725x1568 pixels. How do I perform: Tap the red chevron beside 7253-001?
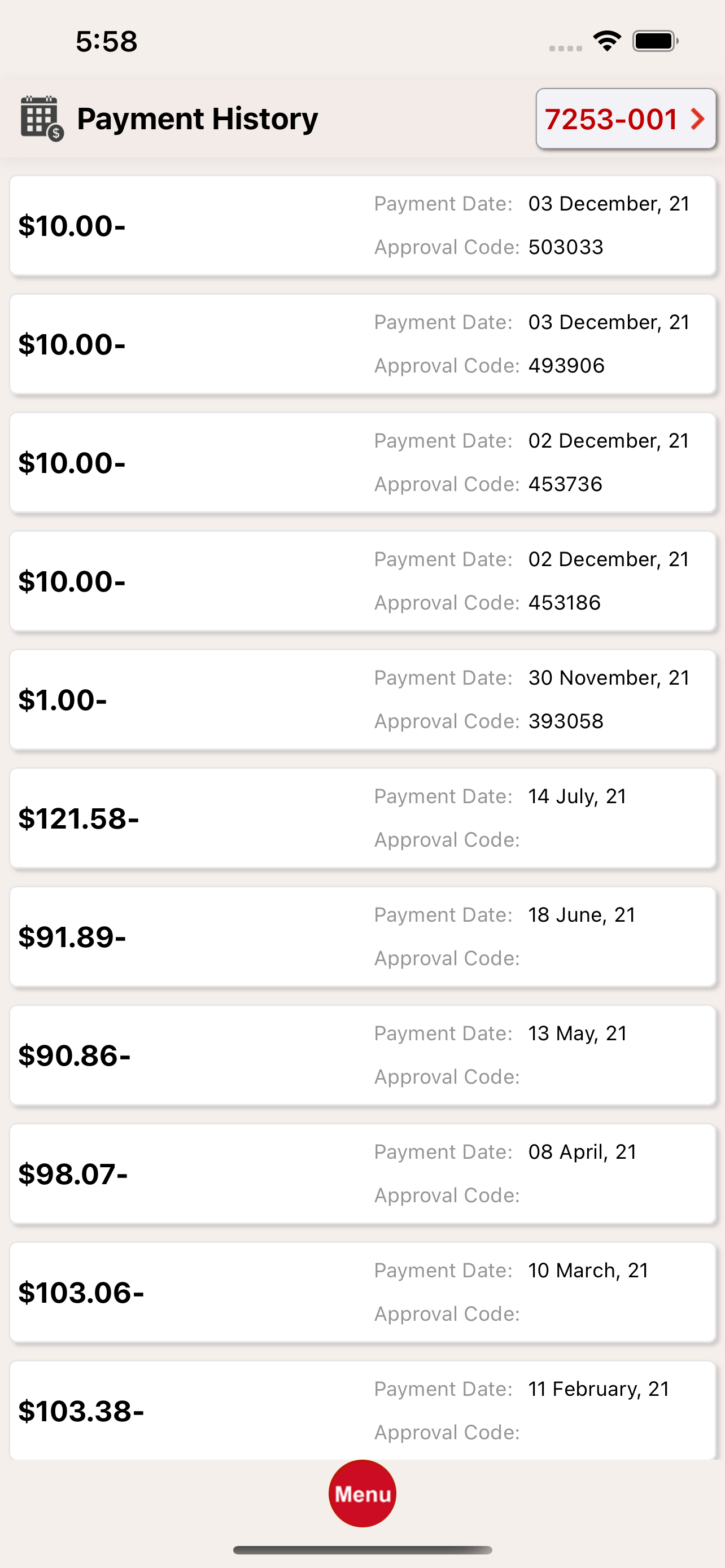click(x=697, y=119)
